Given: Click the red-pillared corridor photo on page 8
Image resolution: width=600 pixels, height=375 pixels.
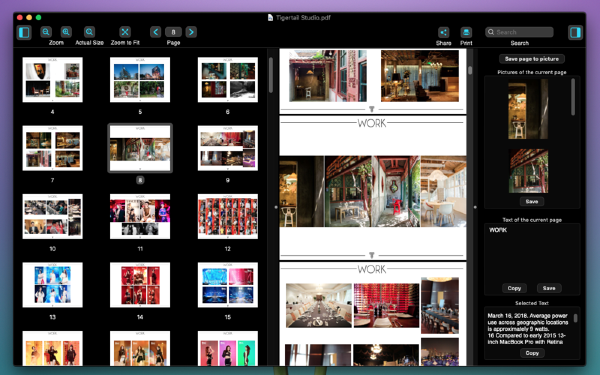Looking at the screenshot, I should (395, 191).
